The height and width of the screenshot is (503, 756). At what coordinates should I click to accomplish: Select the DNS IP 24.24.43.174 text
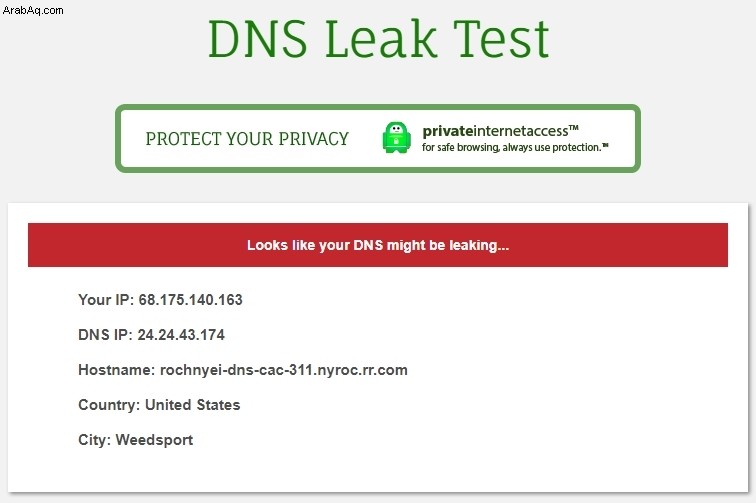pos(151,335)
